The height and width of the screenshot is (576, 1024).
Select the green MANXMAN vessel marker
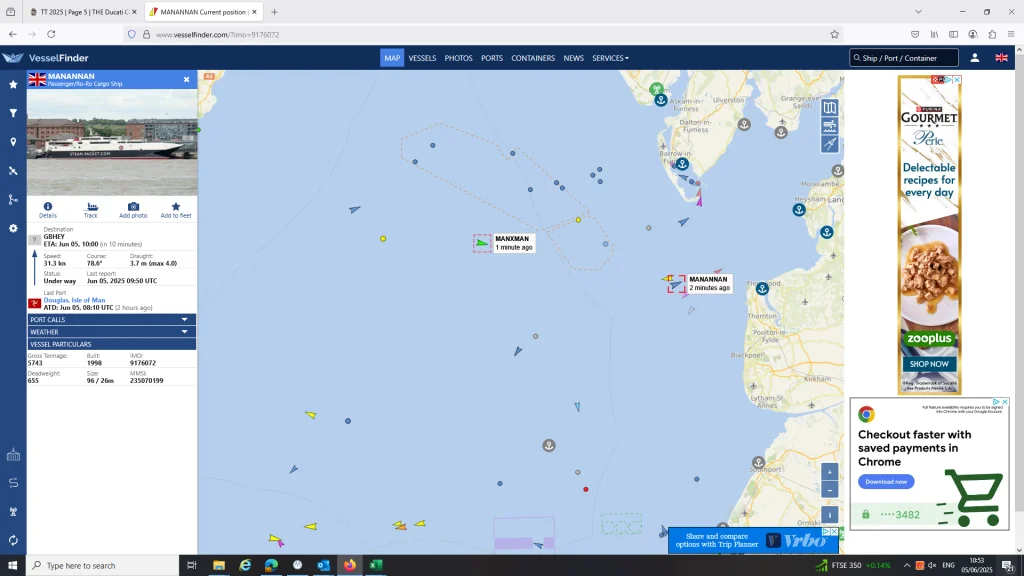click(482, 243)
